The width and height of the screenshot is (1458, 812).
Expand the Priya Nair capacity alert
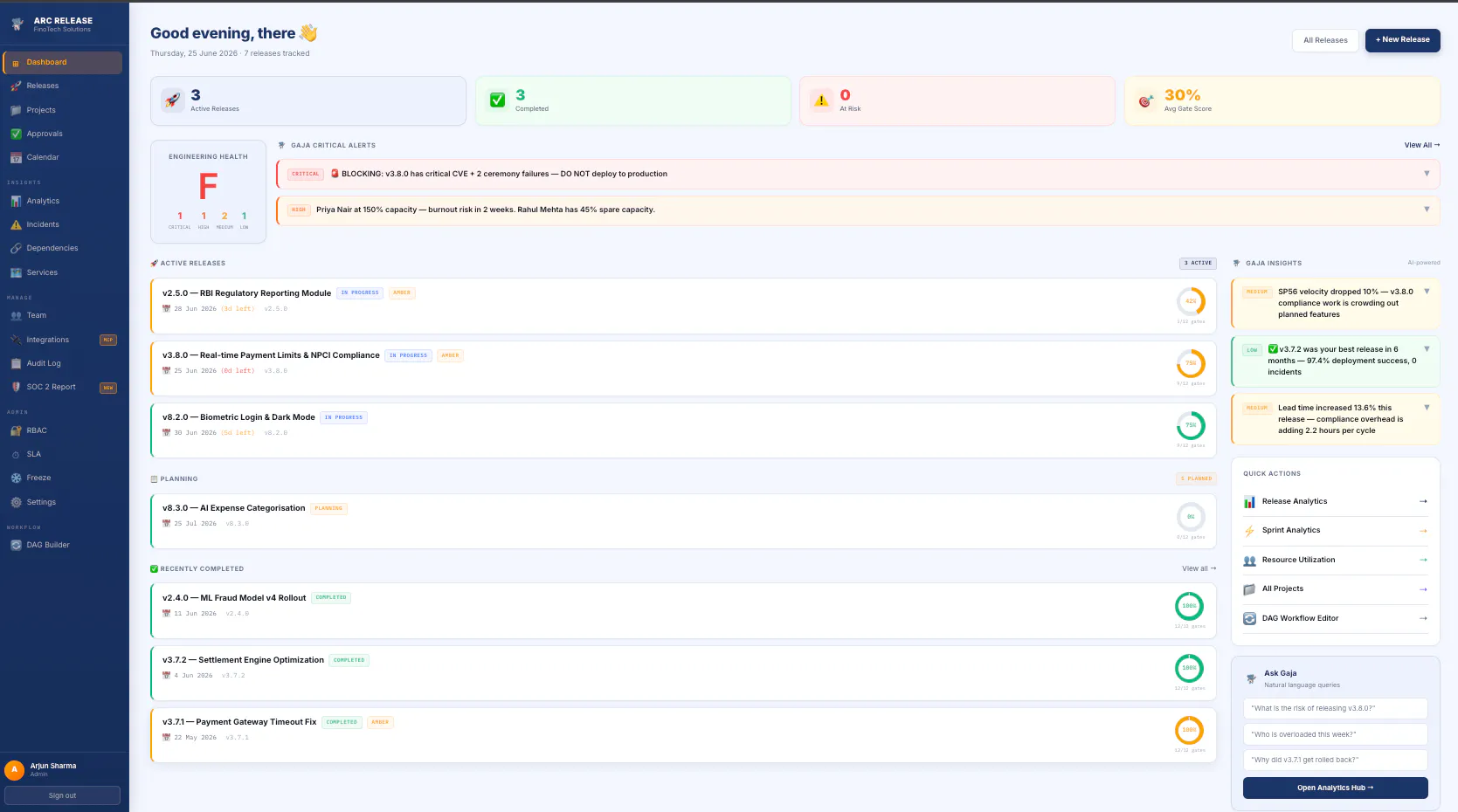[1427, 210]
